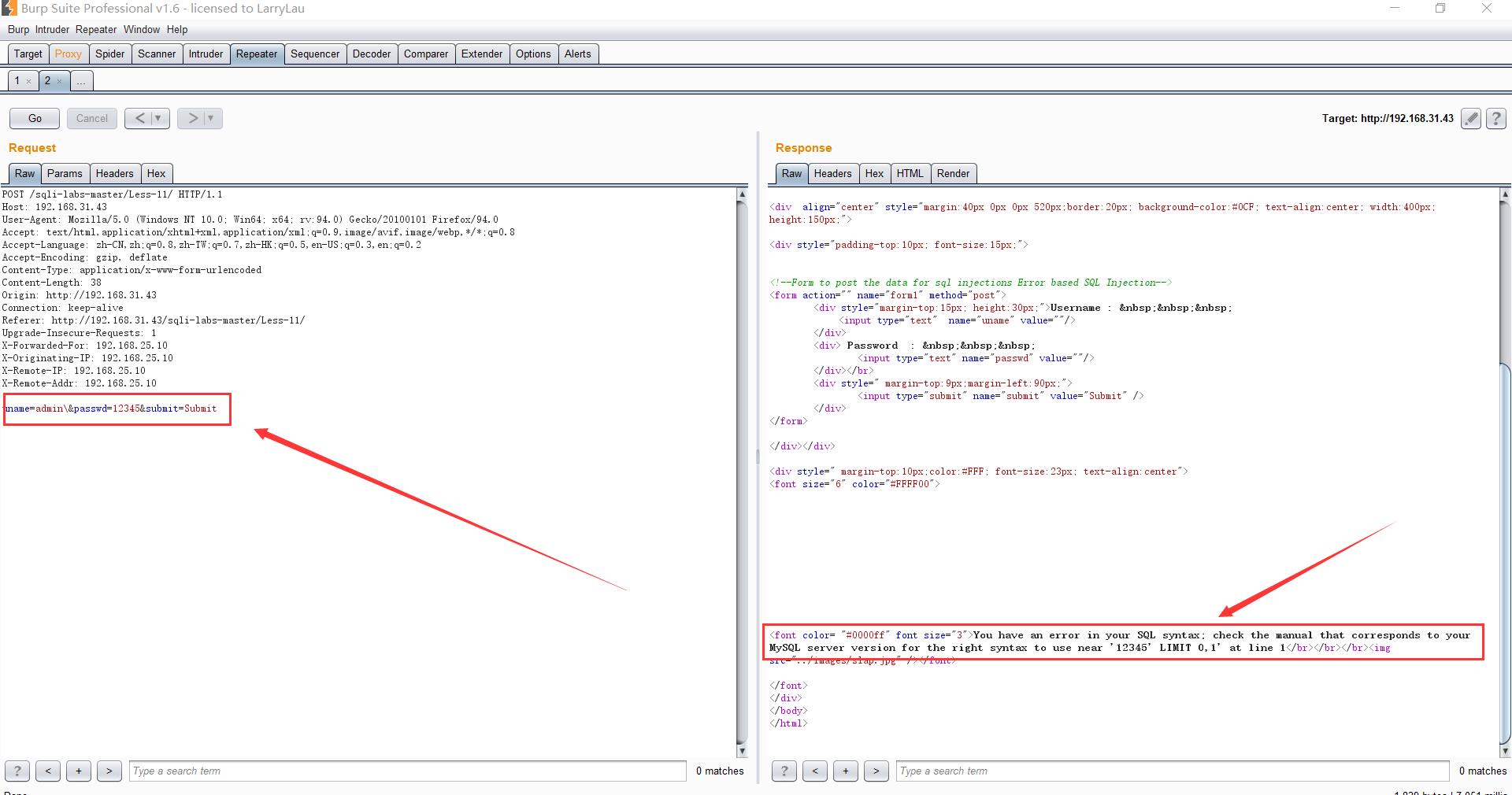The height and width of the screenshot is (795, 1512).
Task: Click the request body uname=admin line
Action: tap(110, 409)
